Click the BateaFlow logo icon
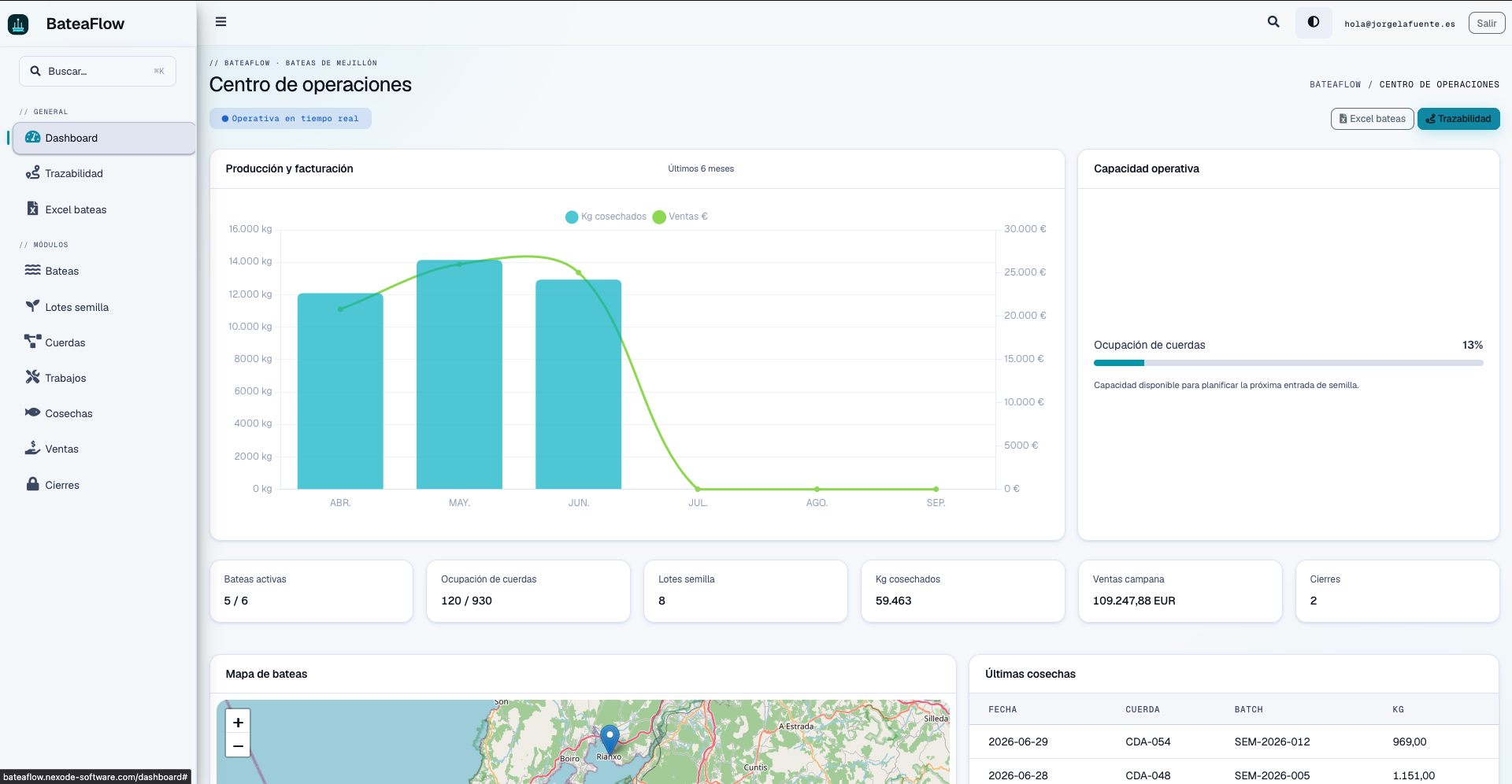Image resolution: width=1512 pixels, height=784 pixels. 18,24
